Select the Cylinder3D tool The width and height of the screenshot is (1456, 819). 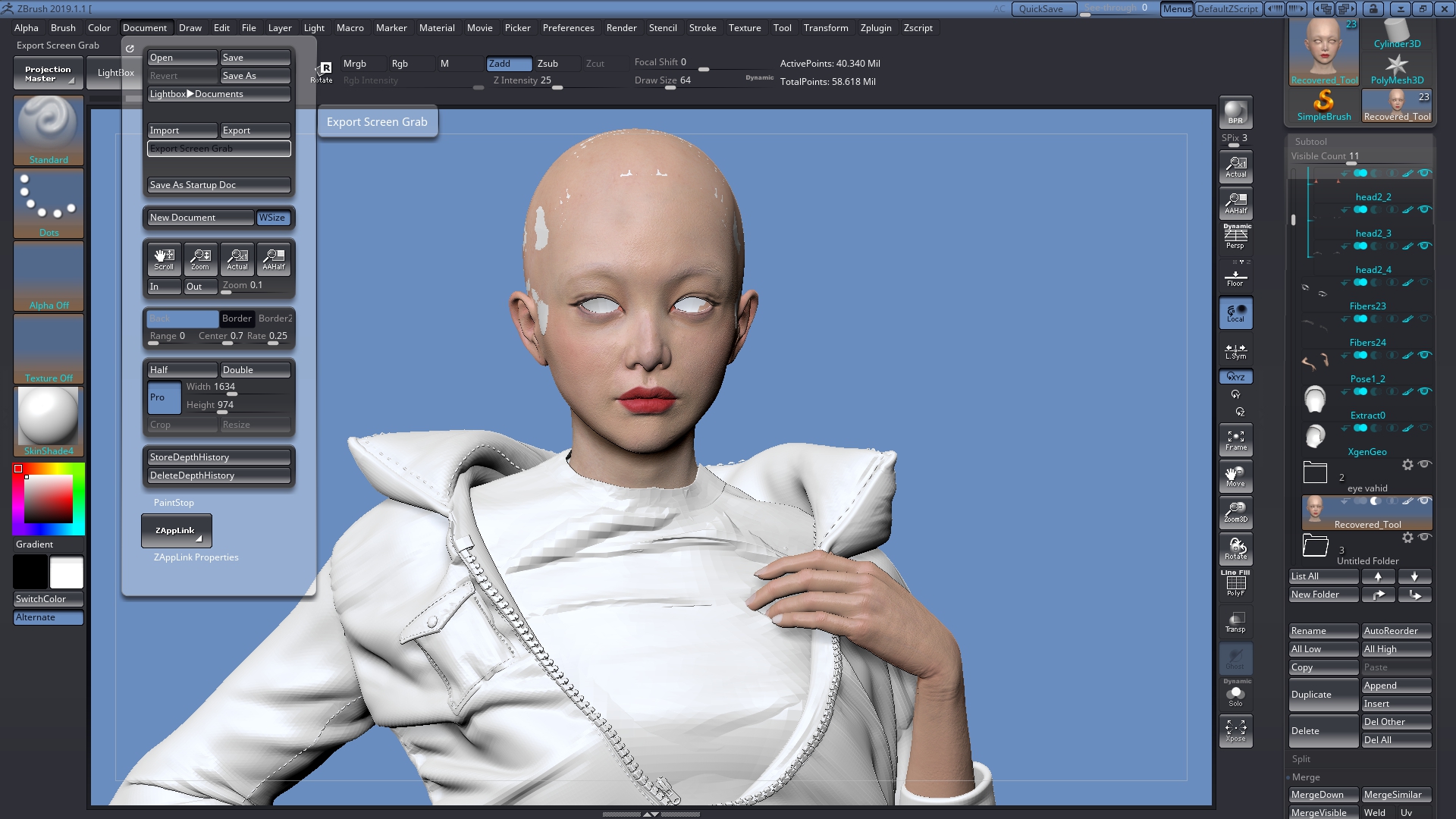coord(1397,33)
